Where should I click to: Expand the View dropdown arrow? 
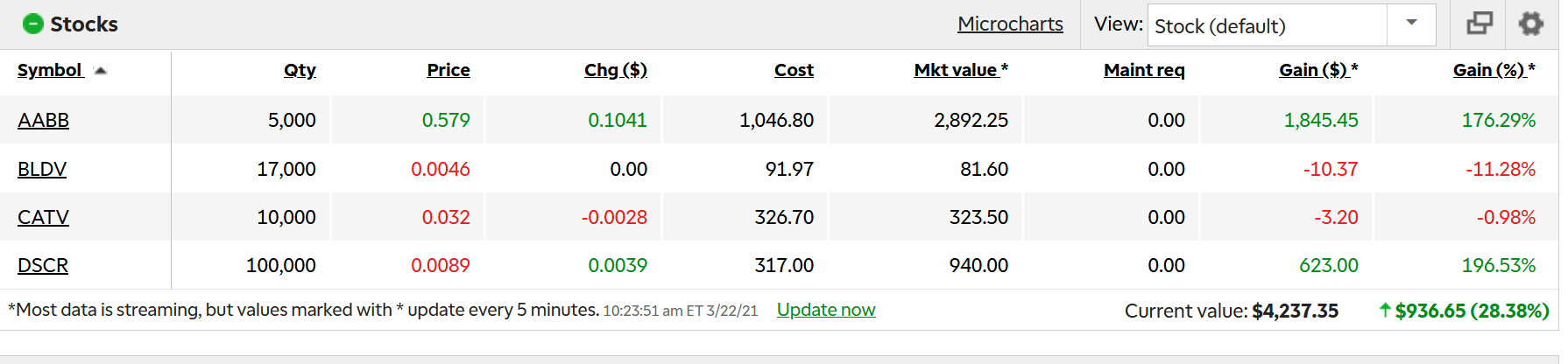(1411, 24)
